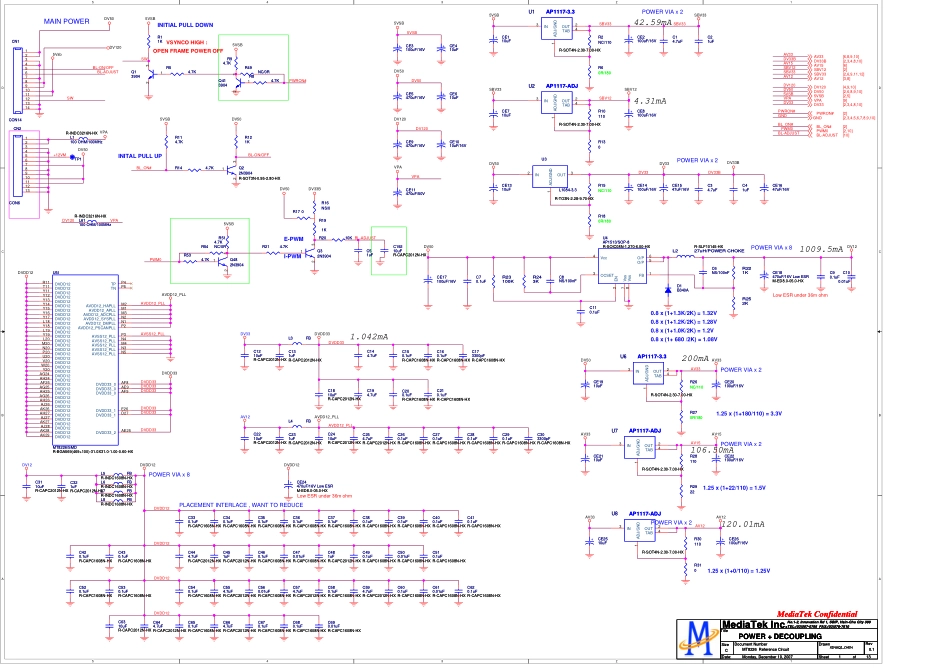This screenshot has width=950, height=672.
Task: Select the PLACEMENT INTERLACE note text
Action: (240, 505)
